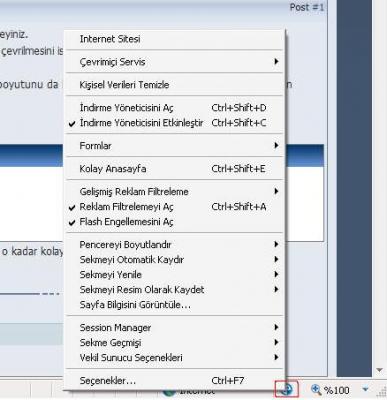The height and width of the screenshot is (400, 387).
Task: Expand Gelişmiş Reklam Filtreleme submenu
Action: 174,192
